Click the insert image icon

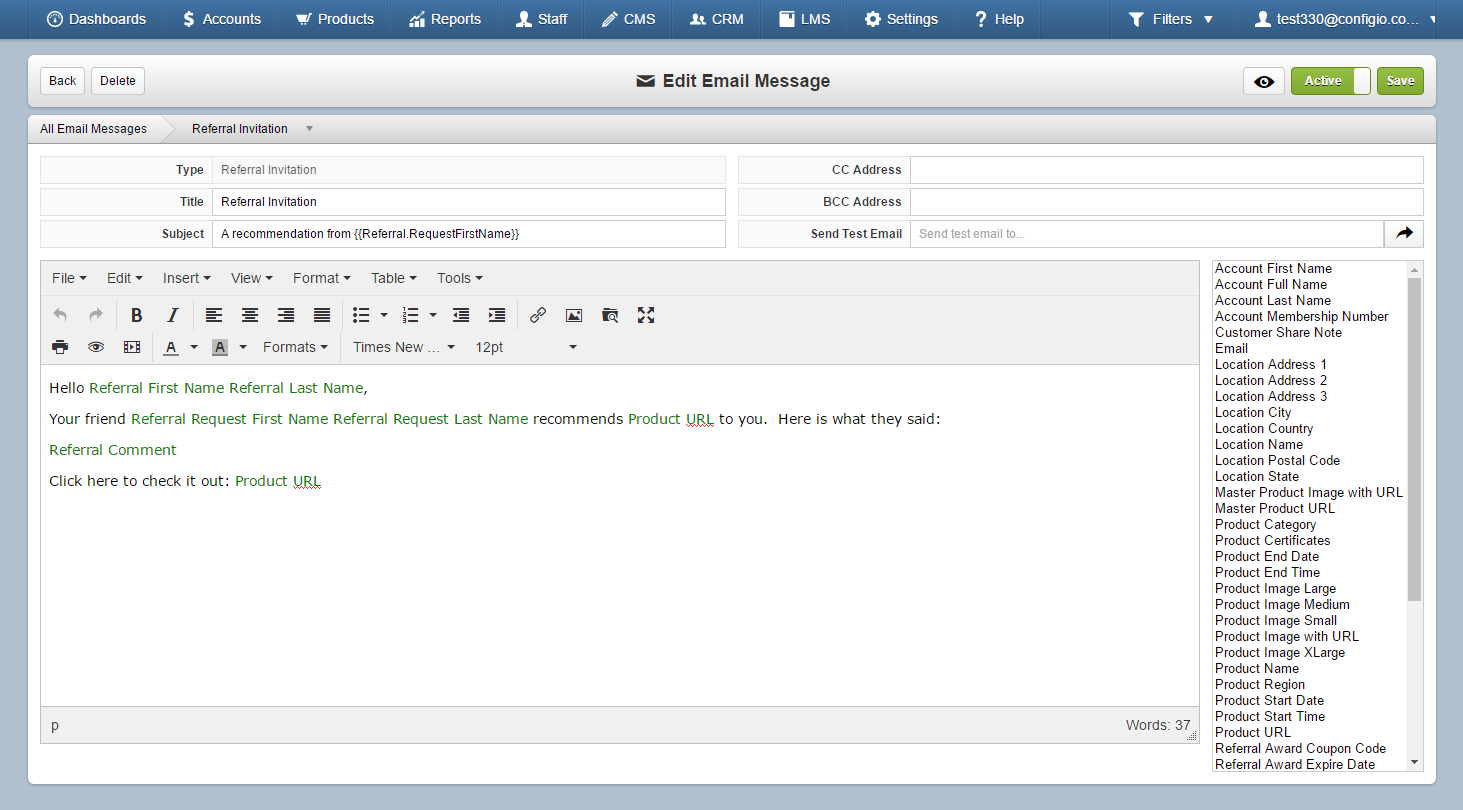tap(574, 315)
